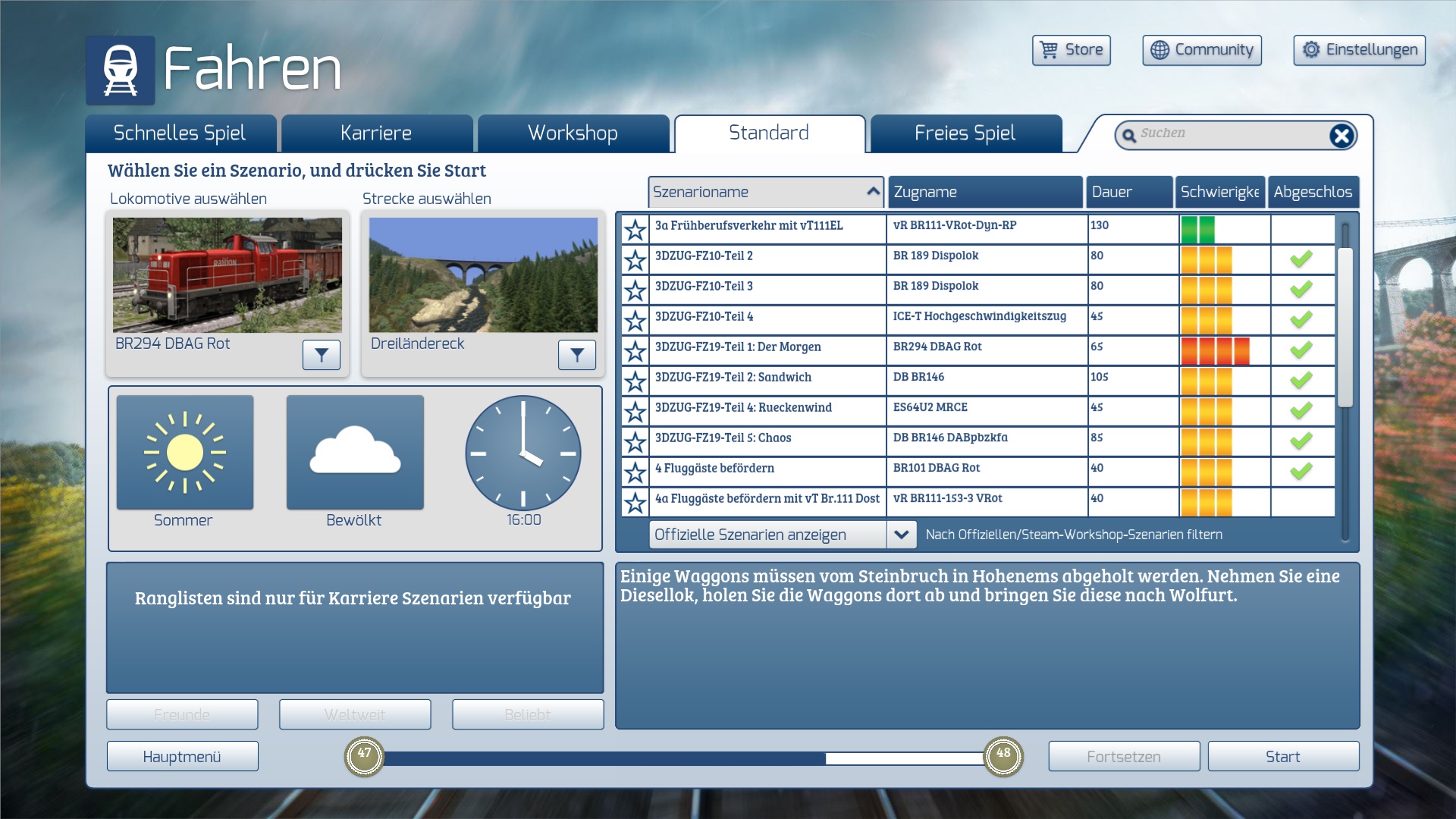Sort scenarios by Dauer column
This screenshot has height=819, width=1456.
point(1128,192)
